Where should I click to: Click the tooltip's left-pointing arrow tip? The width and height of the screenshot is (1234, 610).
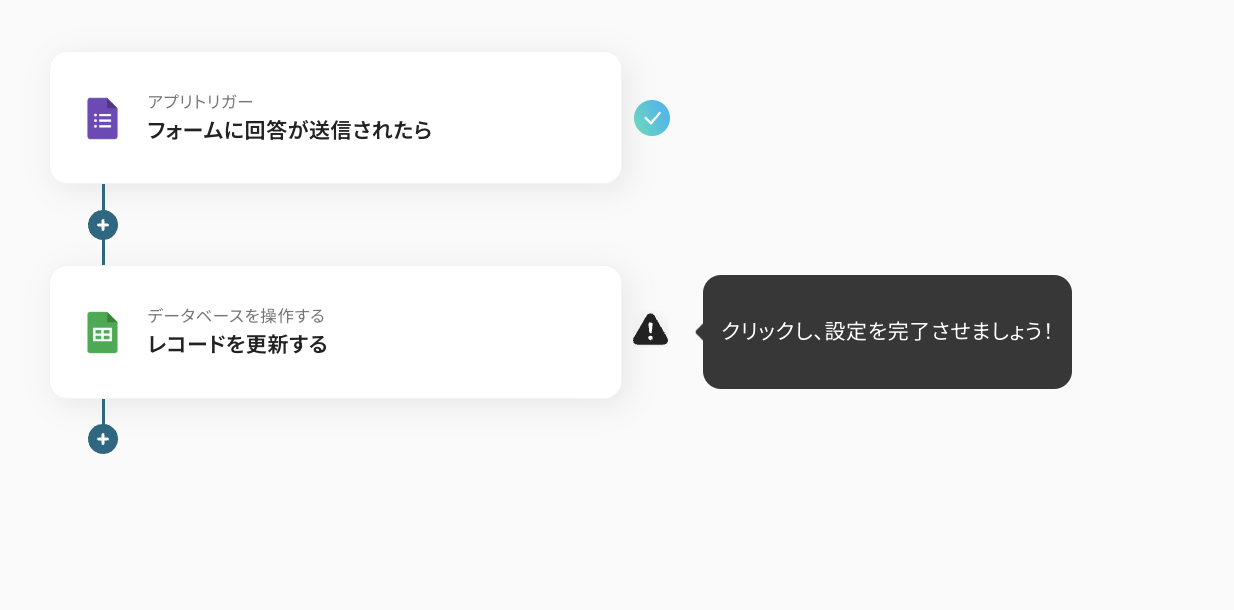(699, 332)
